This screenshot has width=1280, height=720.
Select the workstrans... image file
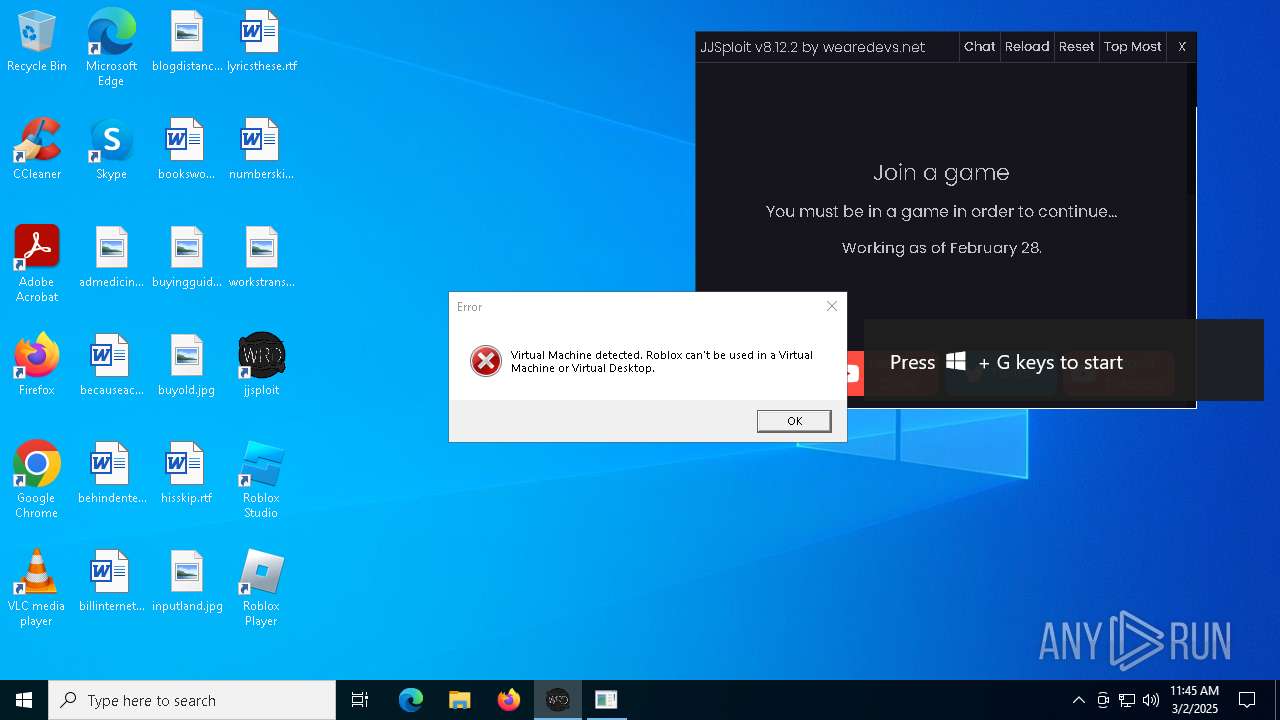point(261,258)
